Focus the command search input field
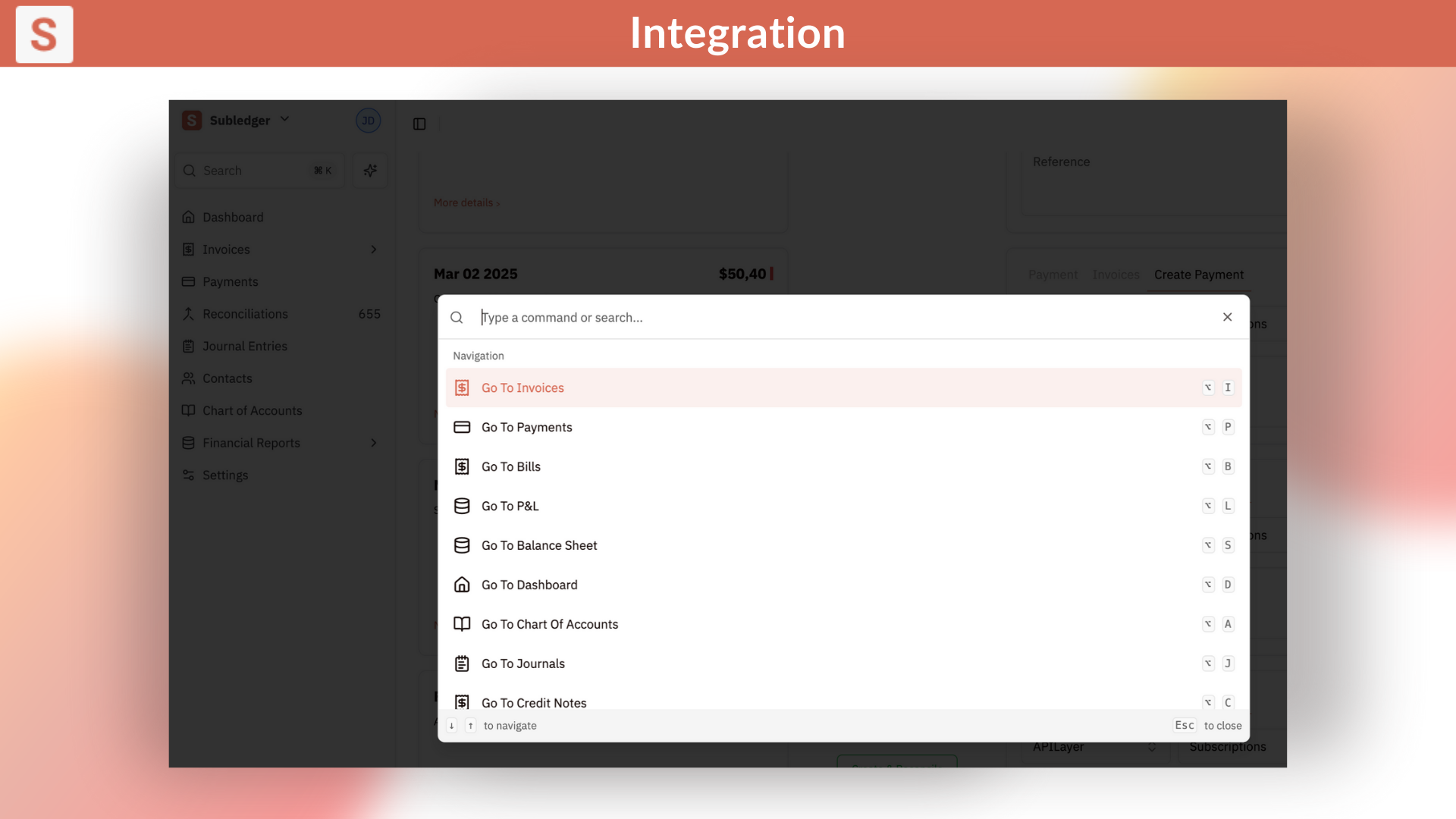The height and width of the screenshot is (819, 1456). [834, 317]
